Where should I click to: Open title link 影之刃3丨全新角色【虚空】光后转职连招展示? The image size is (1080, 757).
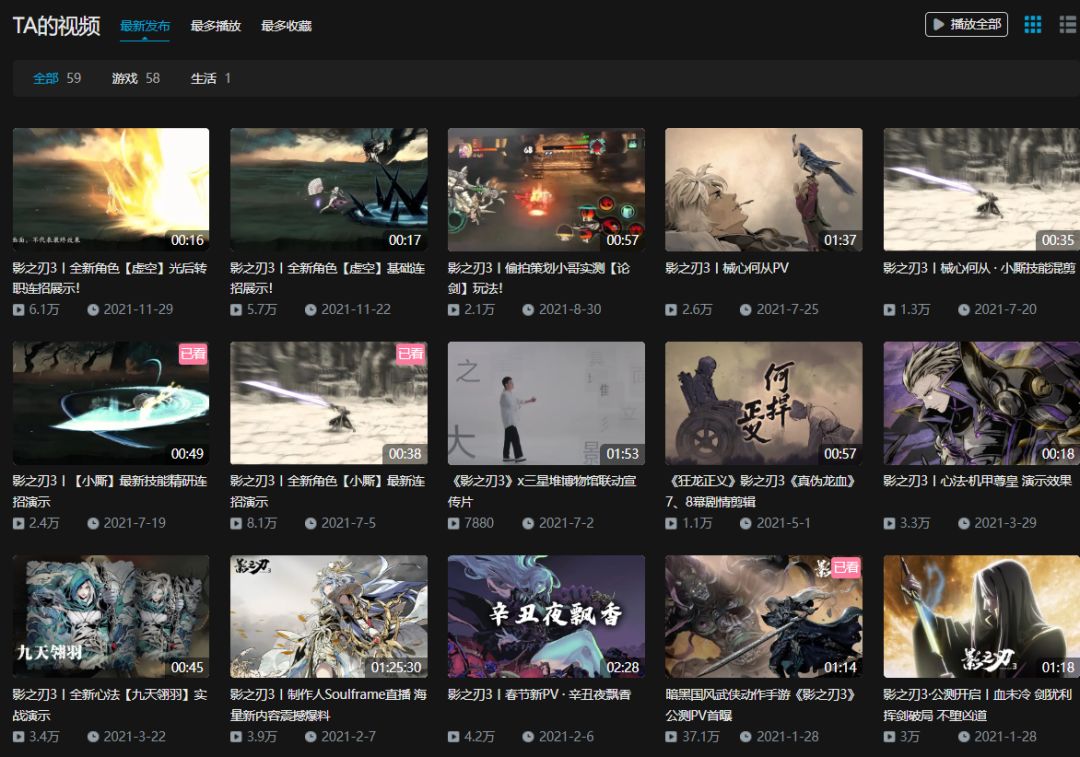110,278
